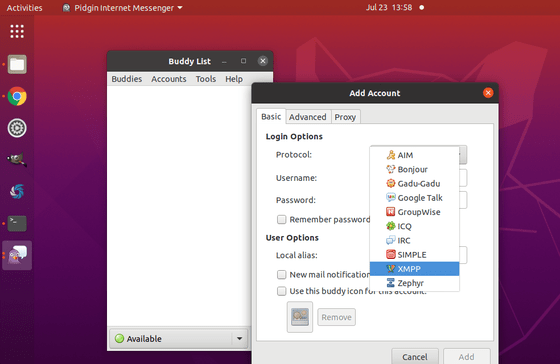Select the Google Talk protocol icon

[391, 198]
